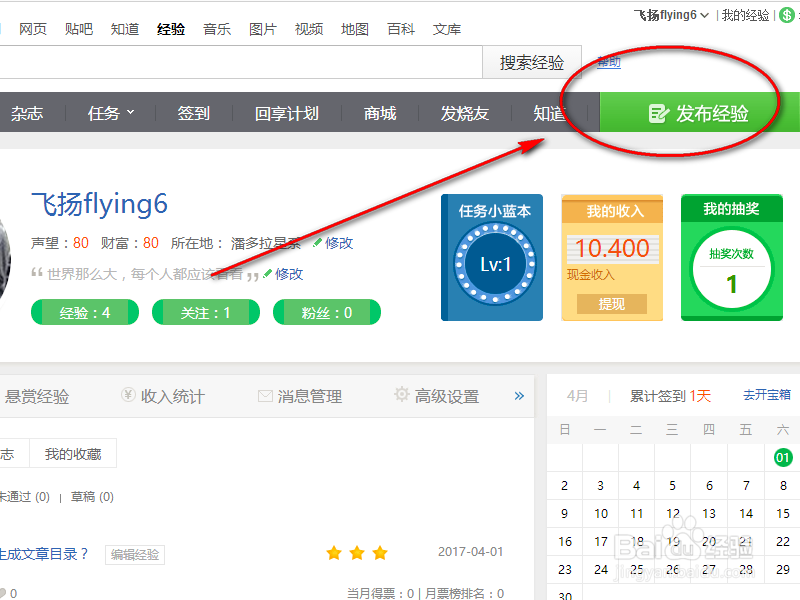
Task: Switch to 知道 in top navigation
Action: pyautogui.click(x=125, y=29)
